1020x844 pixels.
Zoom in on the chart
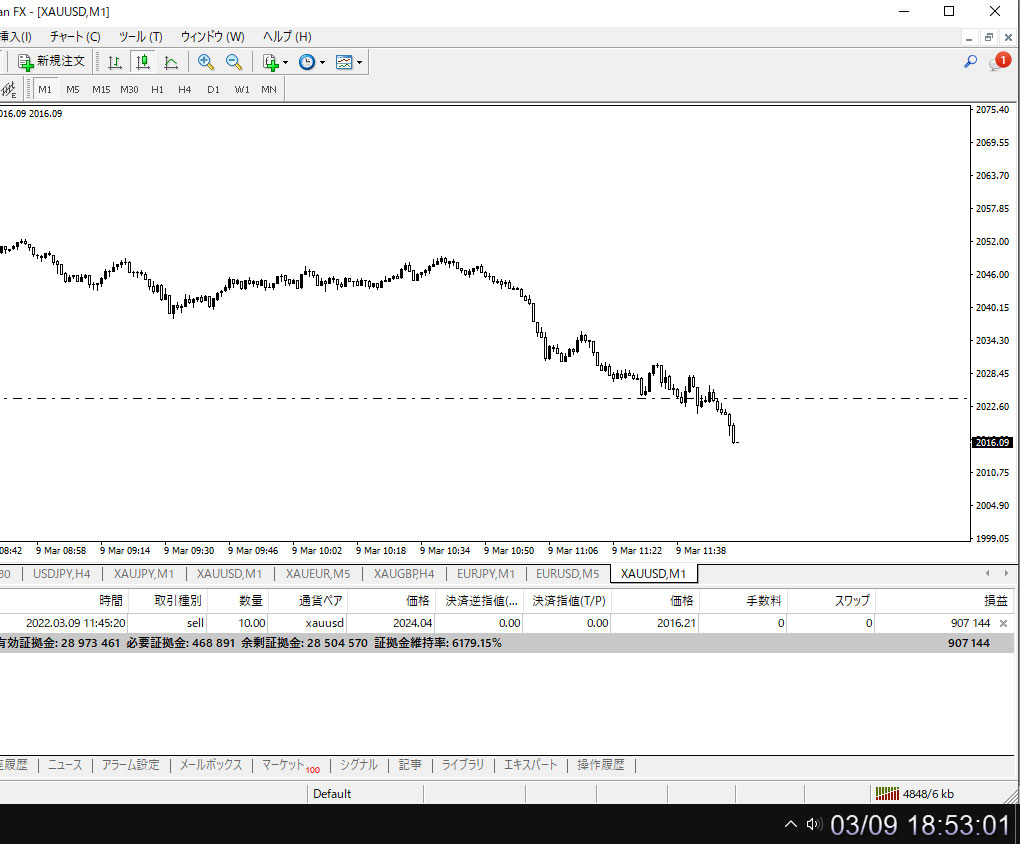tap(206, 62)
